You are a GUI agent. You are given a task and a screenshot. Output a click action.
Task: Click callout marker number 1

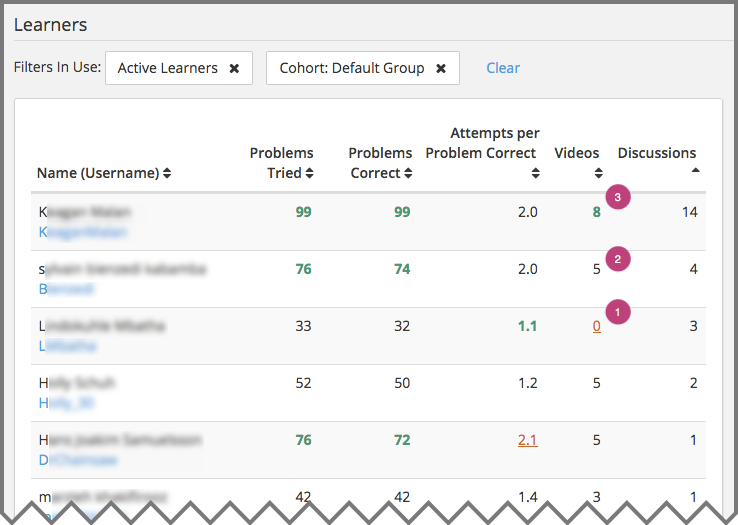coord(618,313)
